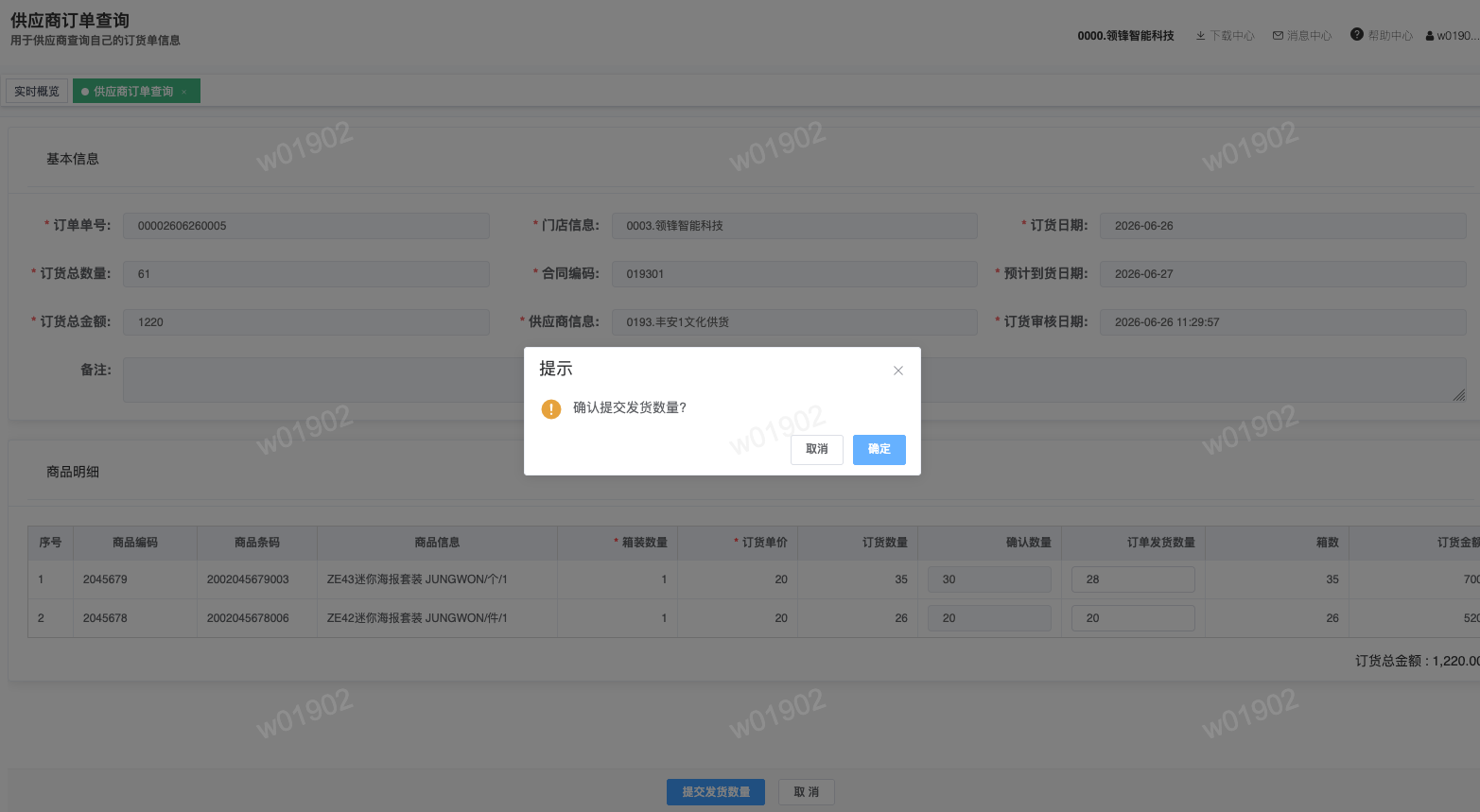Confirm submission with 确定 button

pos(879,449)
